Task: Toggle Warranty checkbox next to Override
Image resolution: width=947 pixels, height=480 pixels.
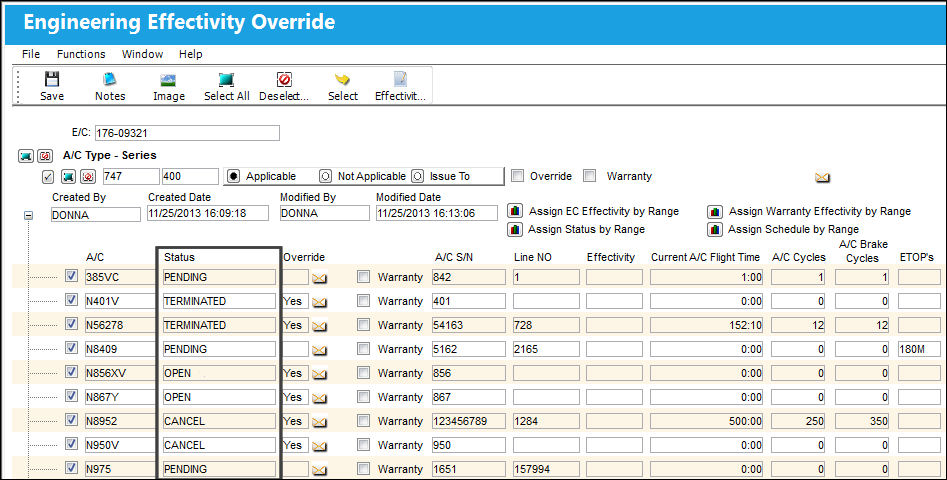Action: pyautogui.click(x=589, y=176)
